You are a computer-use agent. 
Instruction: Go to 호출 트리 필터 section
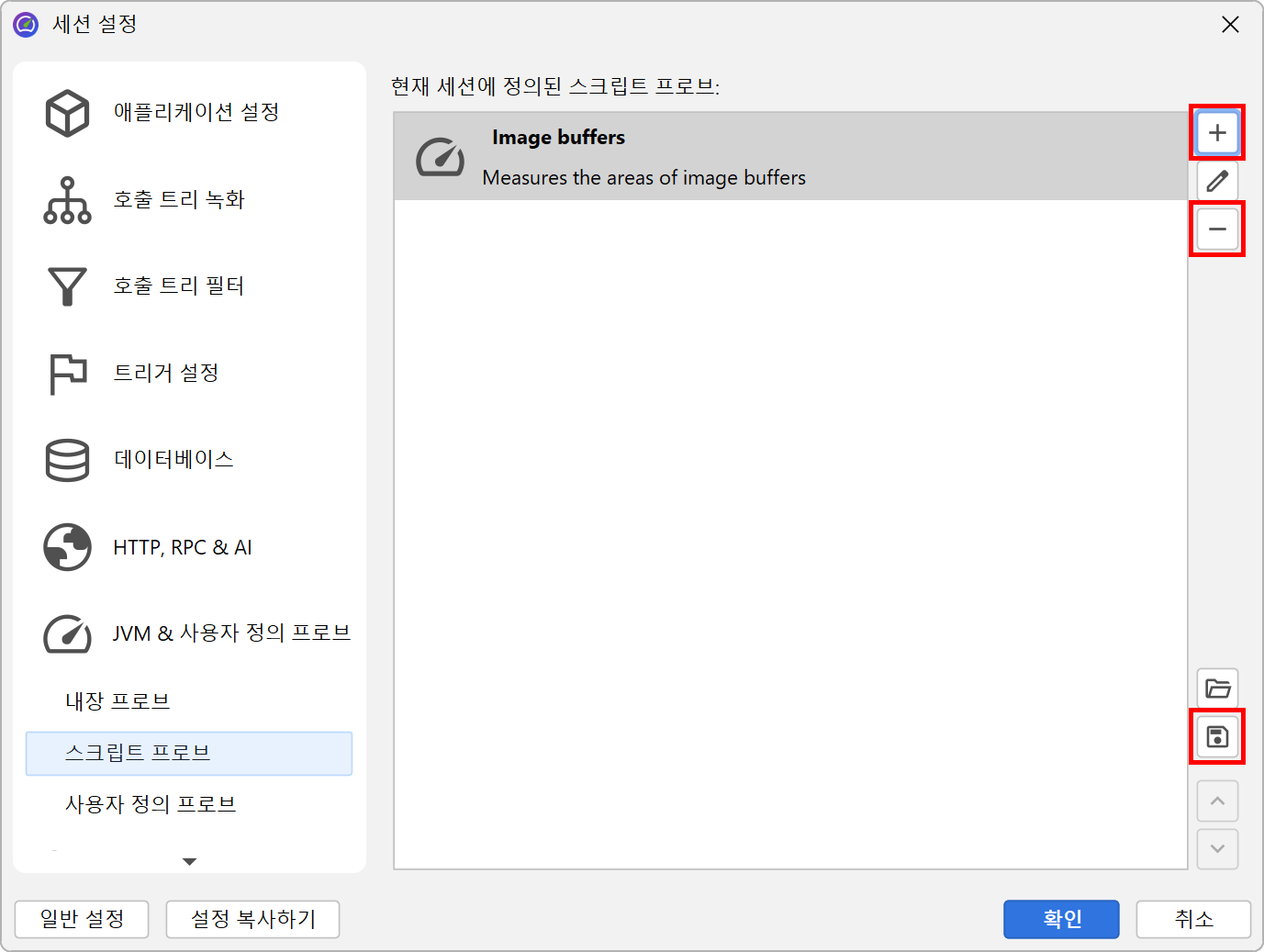tap(178, 286)
